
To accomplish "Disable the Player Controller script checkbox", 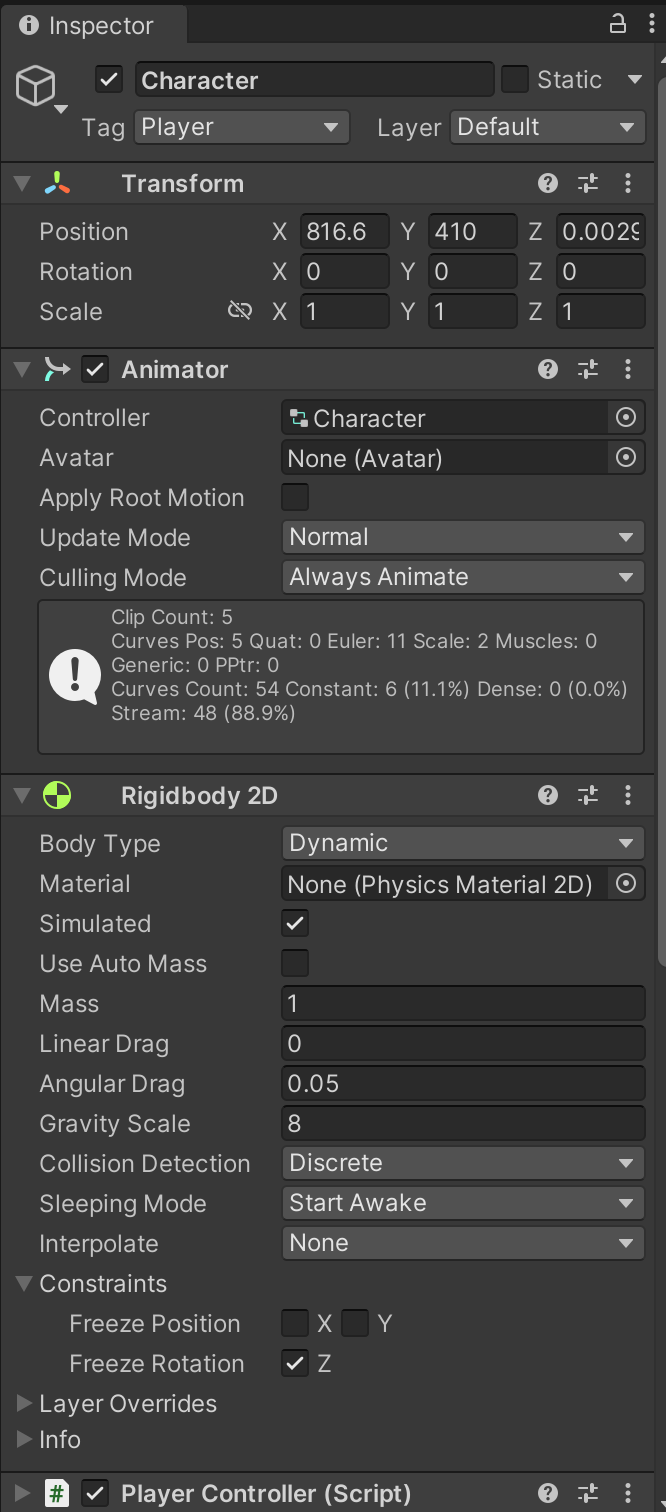I will (95, 1493).
